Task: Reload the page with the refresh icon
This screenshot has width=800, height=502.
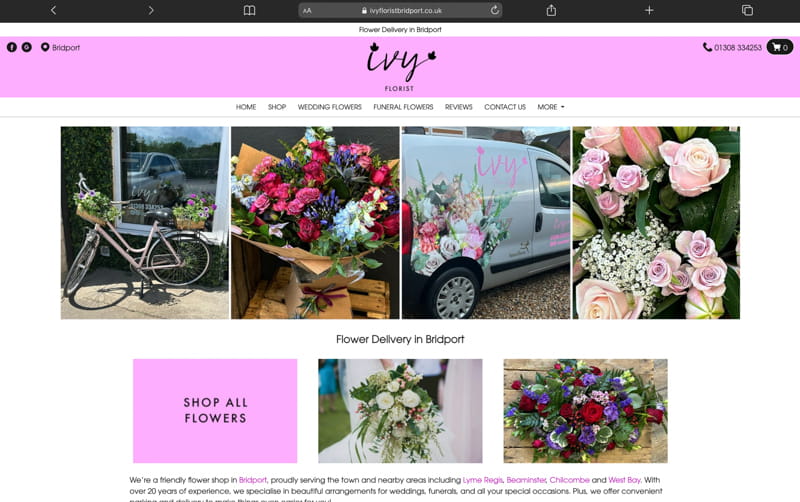Action: point(494,10)
